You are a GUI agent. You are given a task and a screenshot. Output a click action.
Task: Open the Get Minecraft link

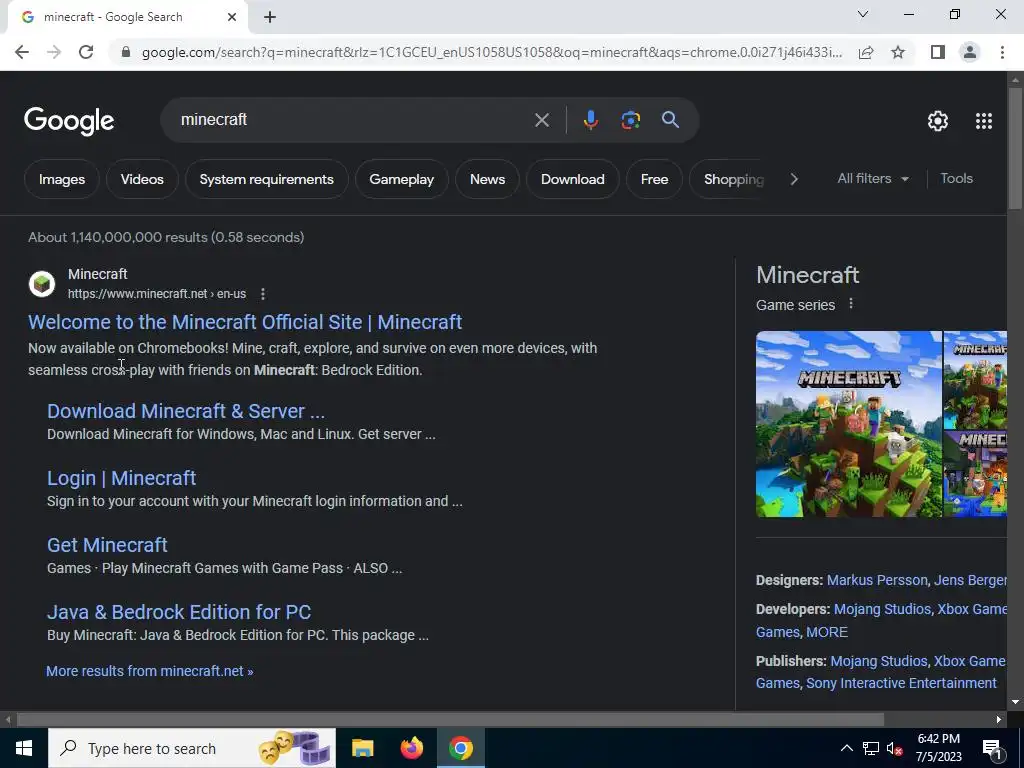[x=107, y=545]
